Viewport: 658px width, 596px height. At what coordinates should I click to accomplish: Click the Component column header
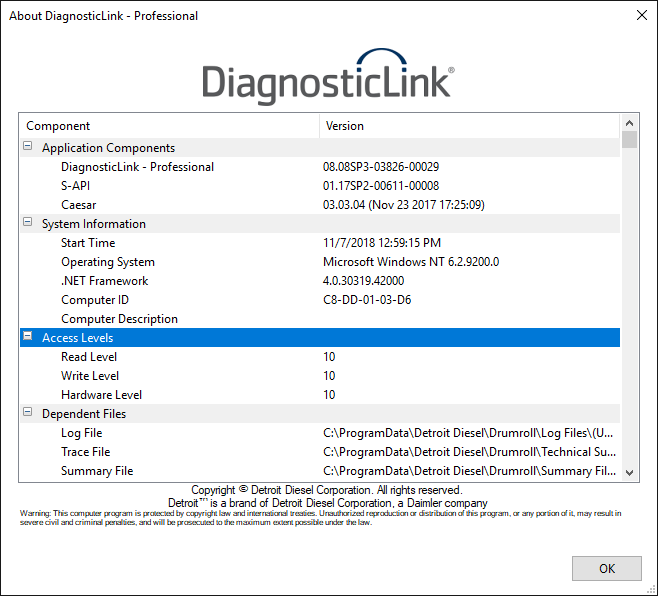[169, 126]
